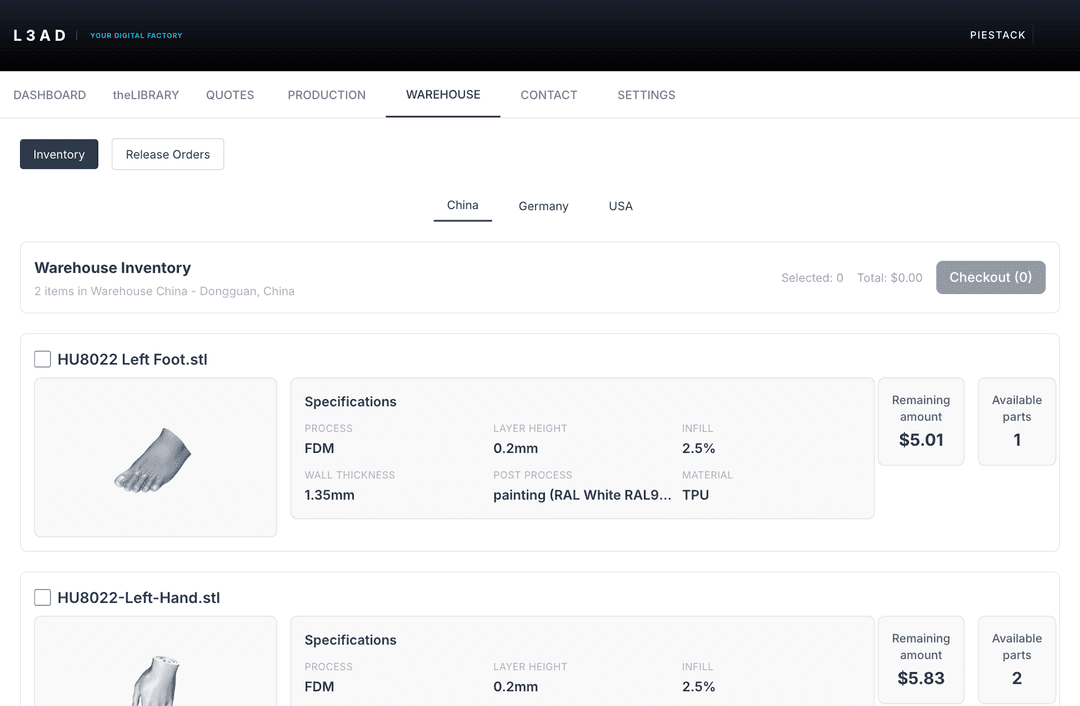The width and height of the screenshot is (1080, 706).
Task: Open SETTINGS in the navigation bar
Action: pyautogui.click(x=646, y=95)
